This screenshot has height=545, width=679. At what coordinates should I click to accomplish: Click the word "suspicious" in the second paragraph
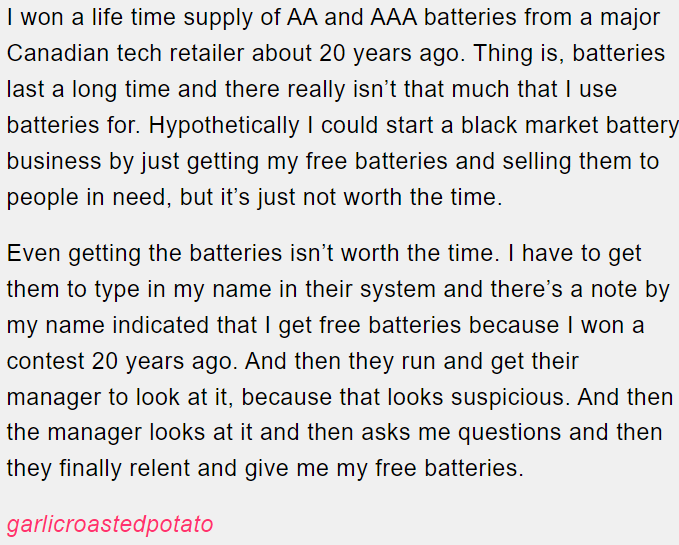pos(509,398)
